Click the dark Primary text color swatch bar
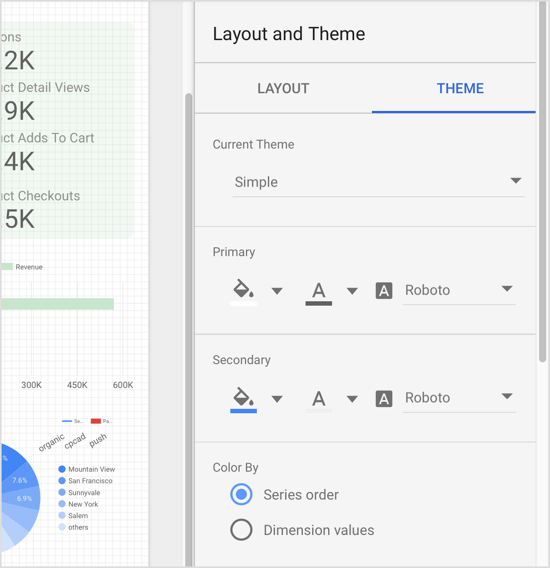This screenshot has height=568, width=550. [319, 304]
